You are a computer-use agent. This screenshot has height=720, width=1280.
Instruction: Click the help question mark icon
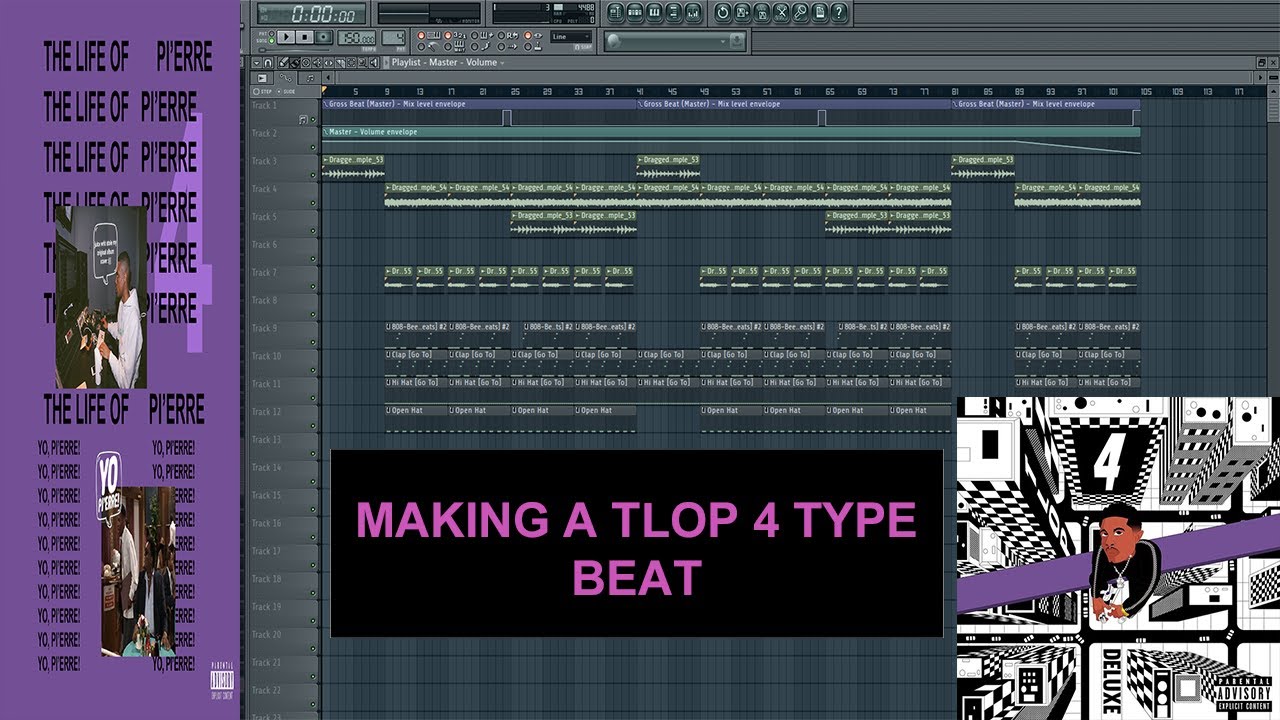pyautogui.click(x=839, y=12)
